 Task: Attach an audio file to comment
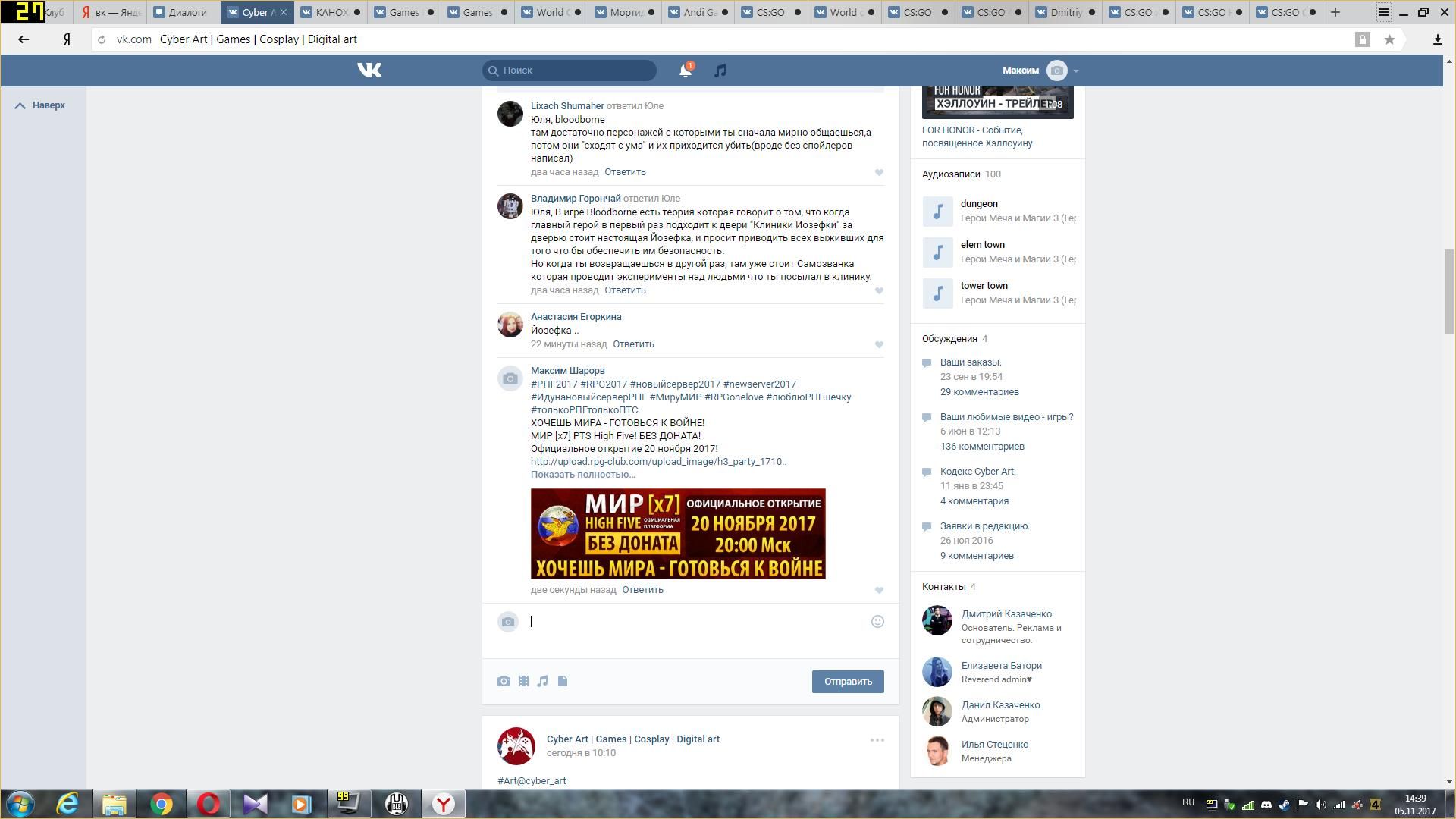click(x=543, y=681)
